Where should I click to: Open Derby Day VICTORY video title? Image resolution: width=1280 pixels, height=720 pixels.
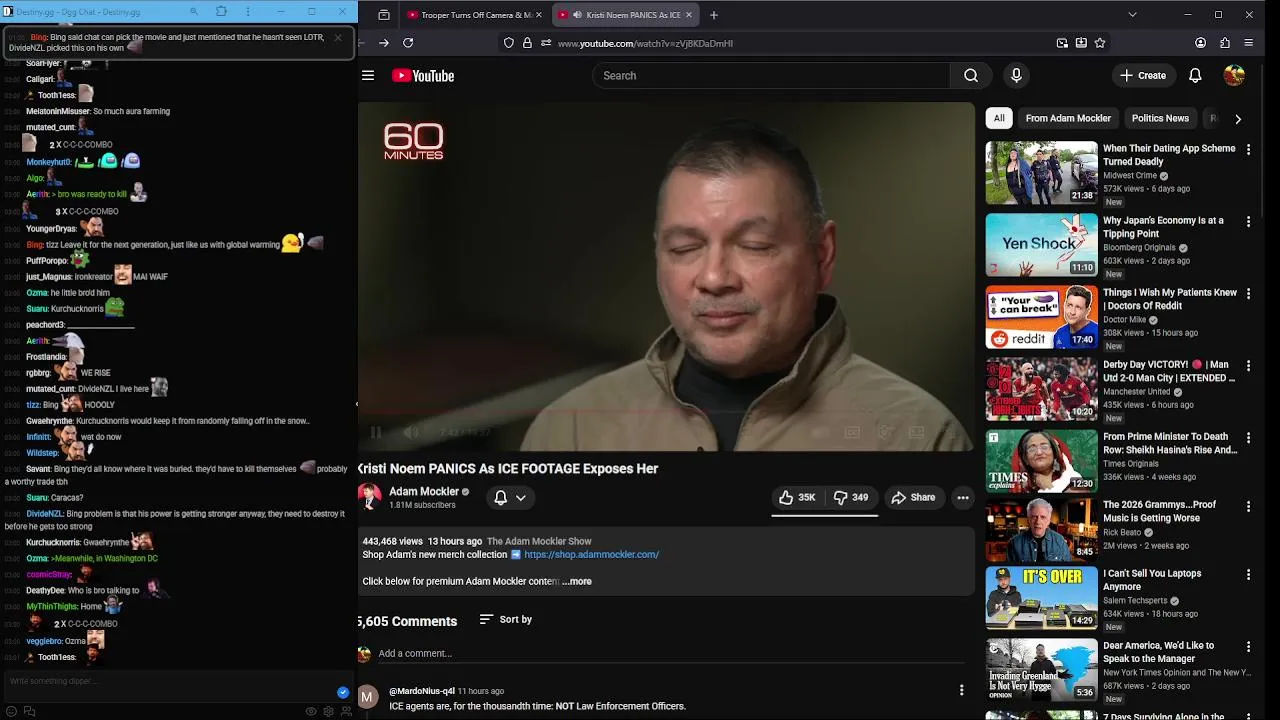tap(1168, 371)
